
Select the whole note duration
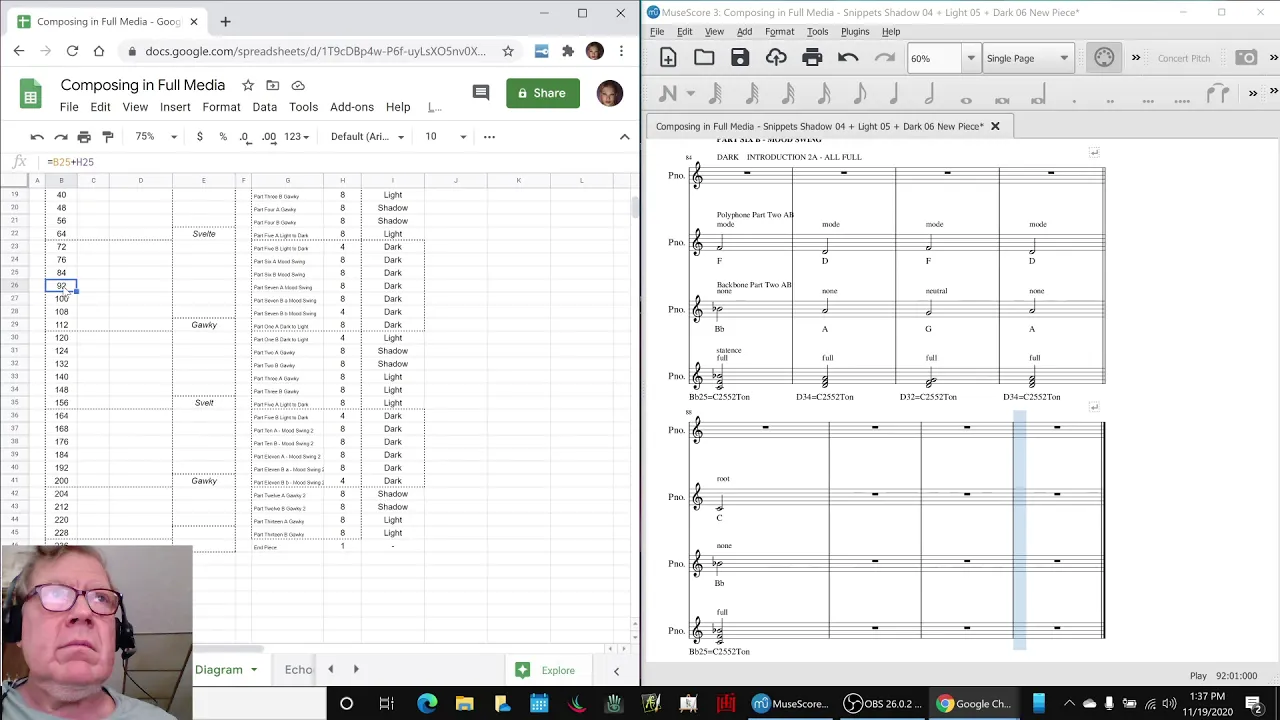pyautogui.click(x=966, y=99)
